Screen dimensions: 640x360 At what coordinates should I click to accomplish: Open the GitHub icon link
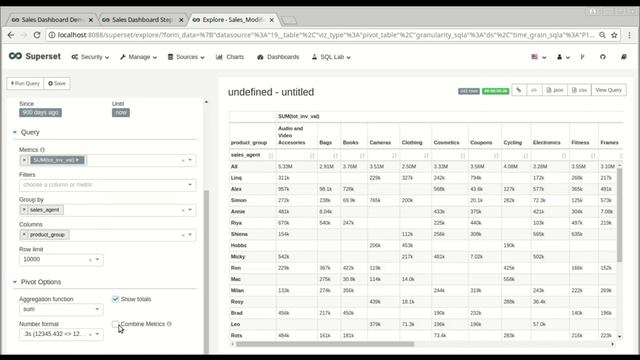point(603,57)
